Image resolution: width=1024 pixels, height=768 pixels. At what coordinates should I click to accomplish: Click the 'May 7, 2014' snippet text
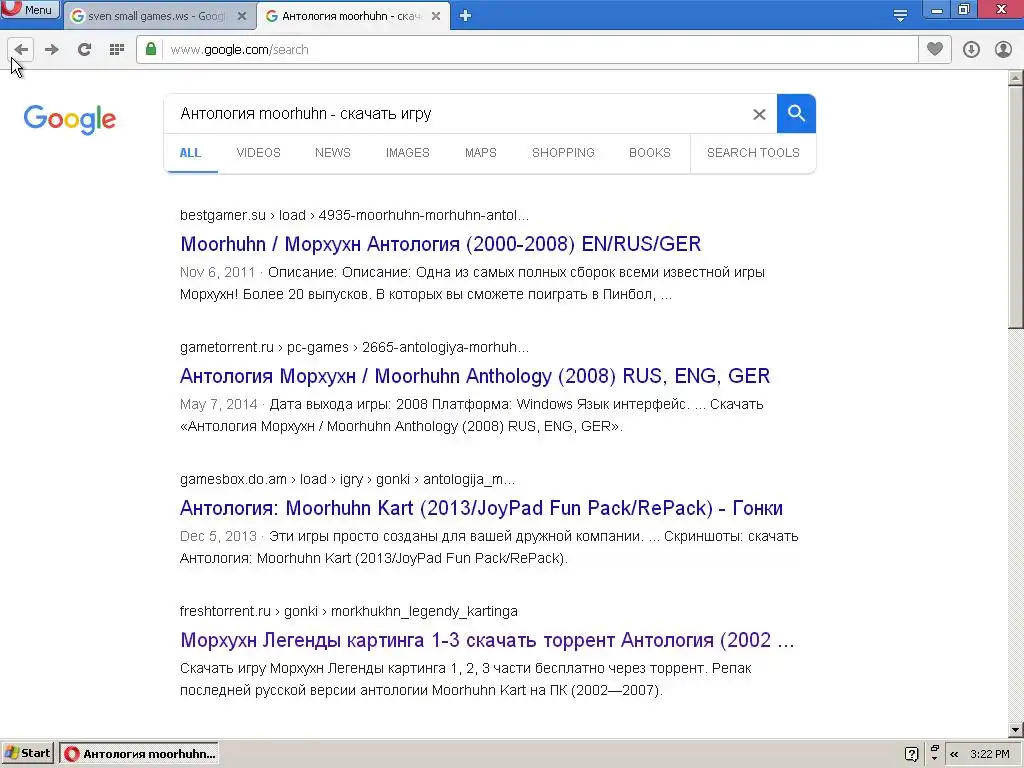tap(219, 404)
